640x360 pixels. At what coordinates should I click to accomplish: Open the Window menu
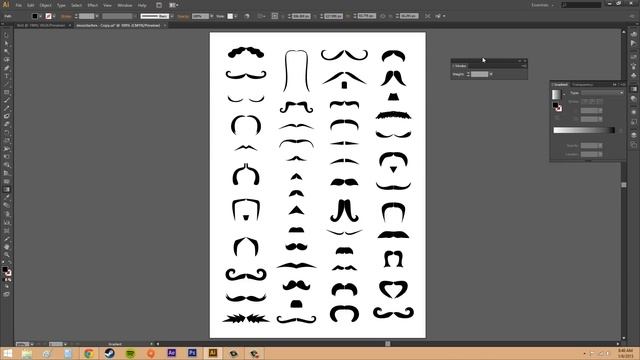[x=124, y=5]
